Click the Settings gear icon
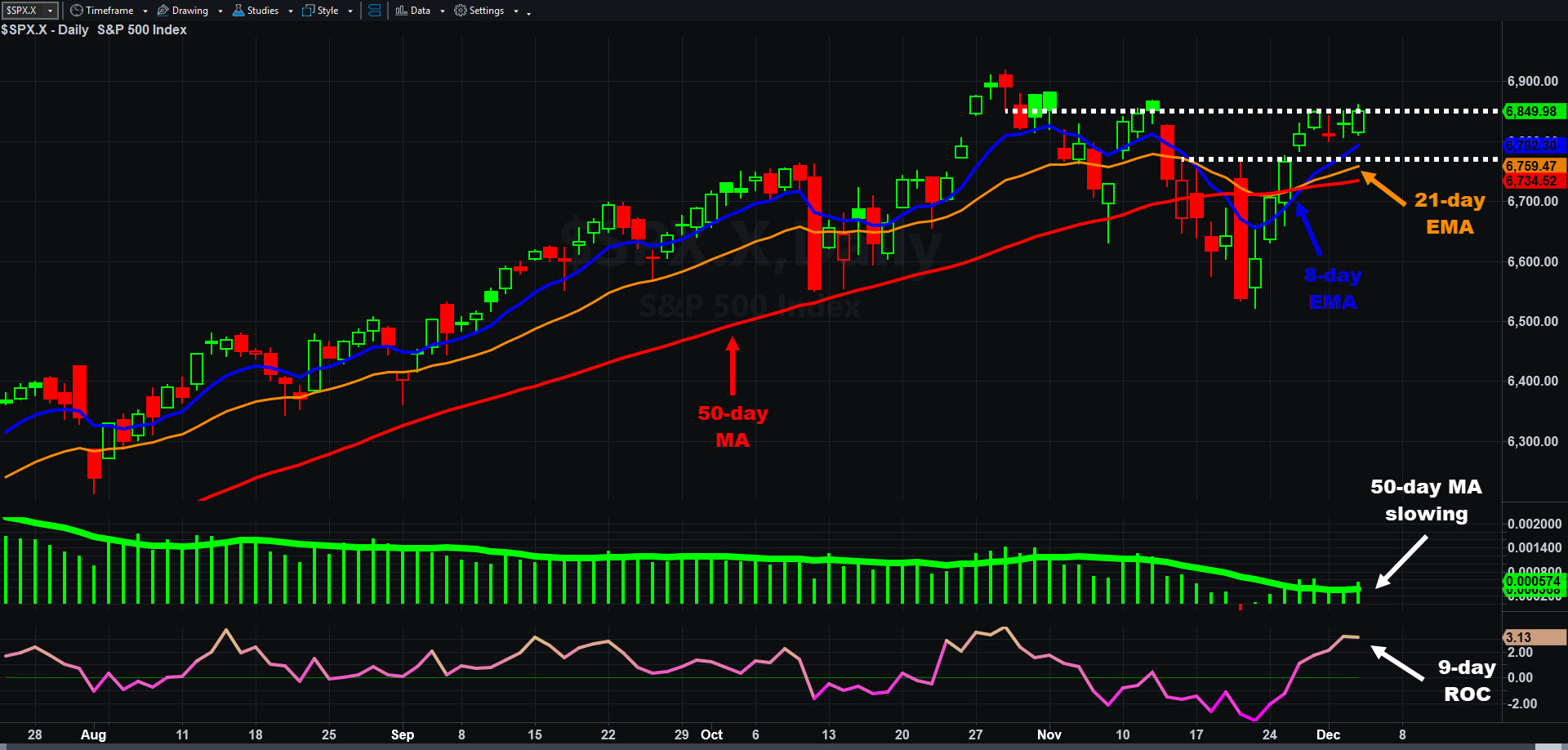The image size is (1568, 750). tap(461, 11)
